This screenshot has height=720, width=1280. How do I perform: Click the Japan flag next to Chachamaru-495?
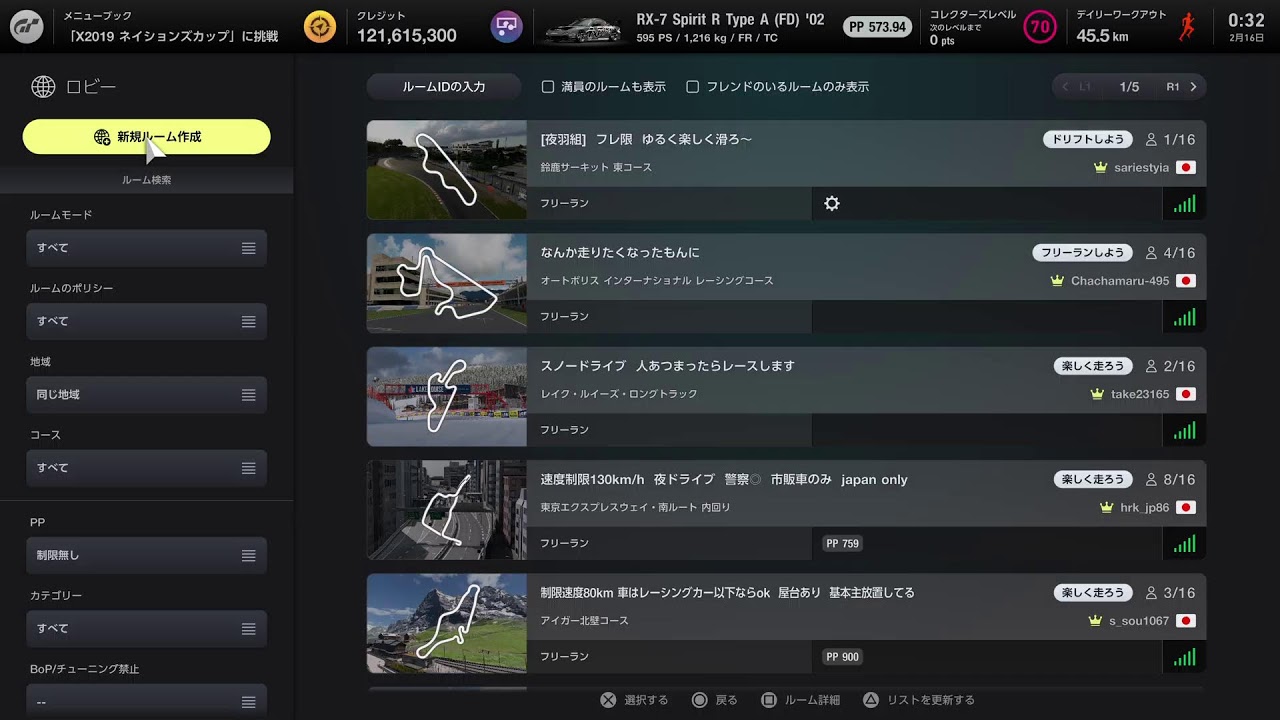pos(1186,281)
